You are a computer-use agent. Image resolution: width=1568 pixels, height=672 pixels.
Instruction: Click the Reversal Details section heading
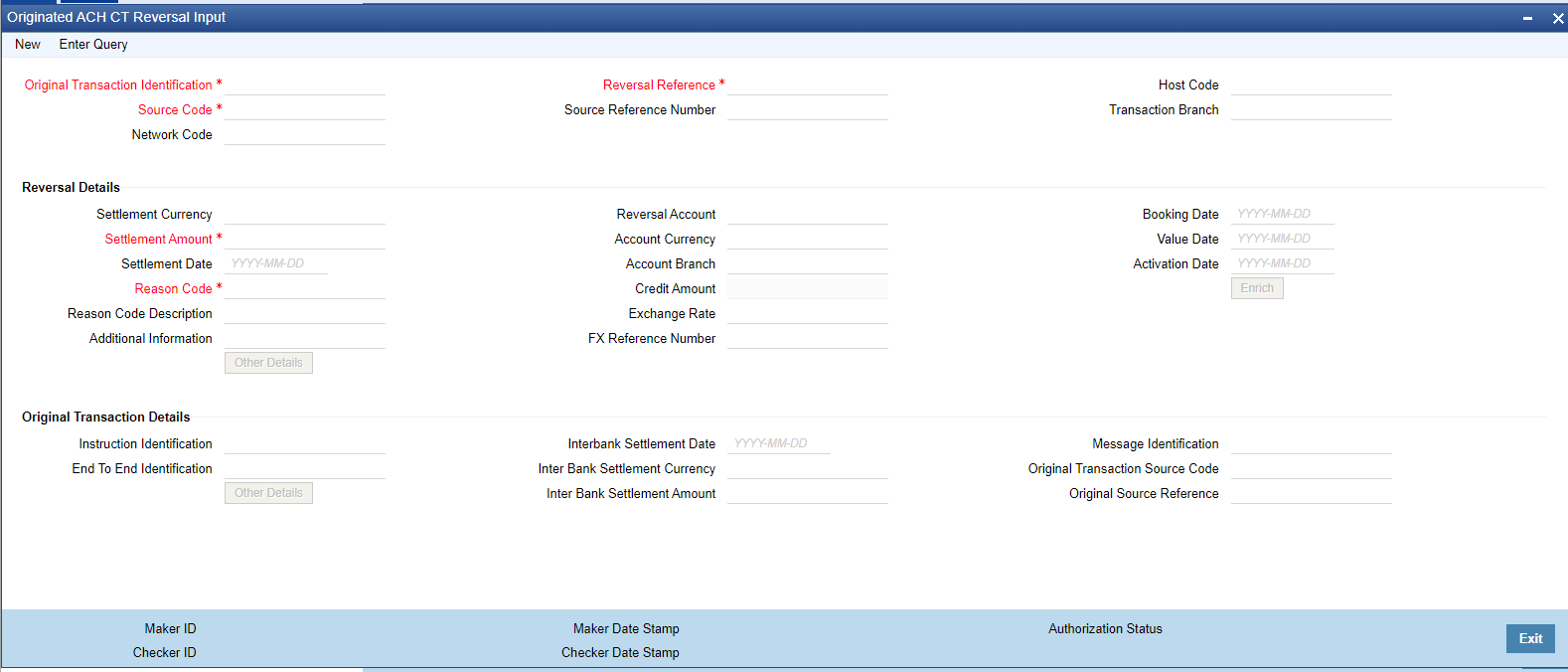coord(71,187)
